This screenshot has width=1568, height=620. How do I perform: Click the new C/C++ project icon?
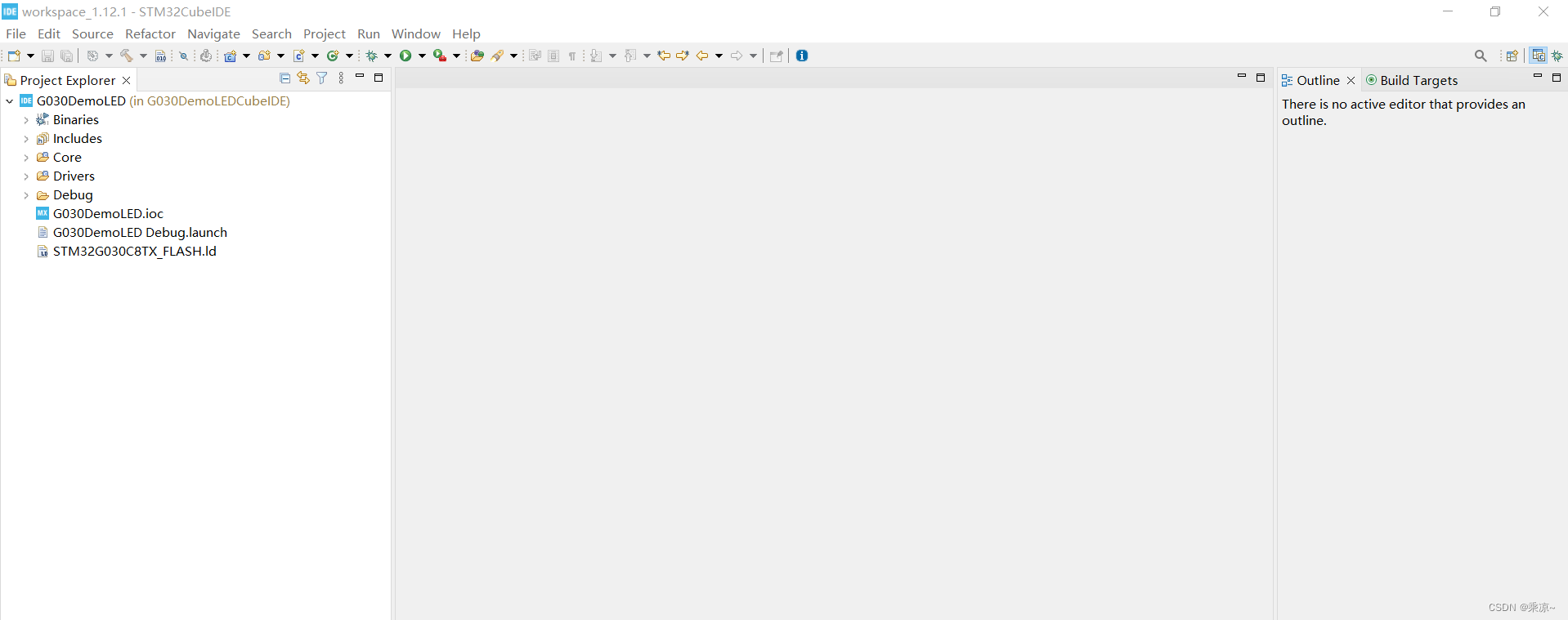[231, 56]
